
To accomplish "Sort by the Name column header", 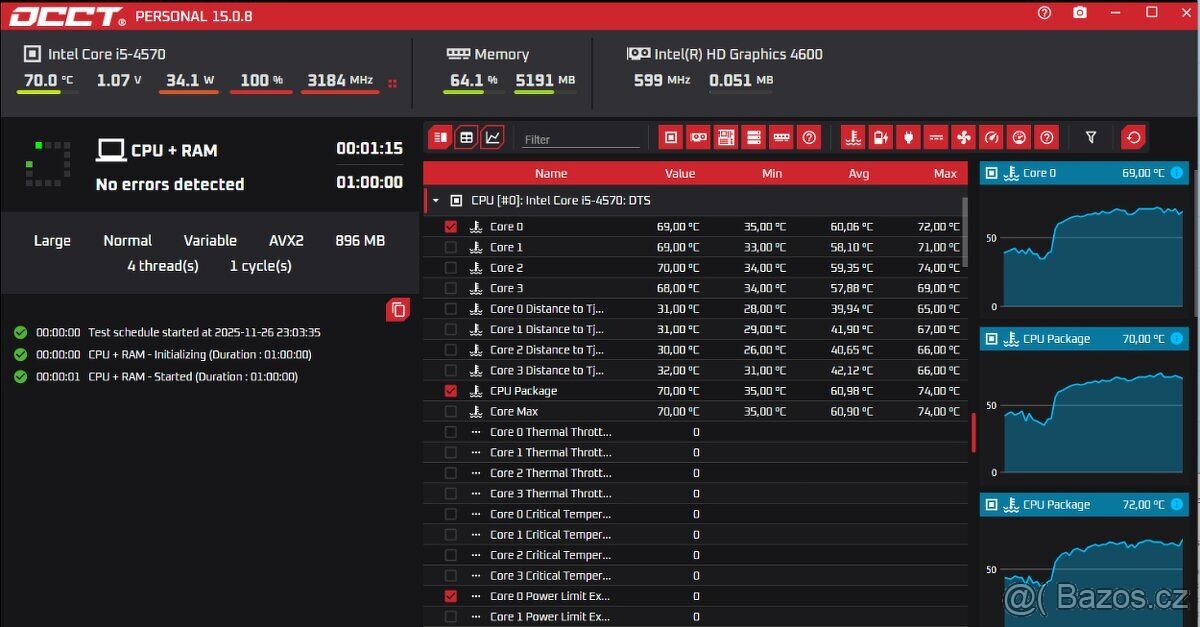I will [x=551, y=173].
